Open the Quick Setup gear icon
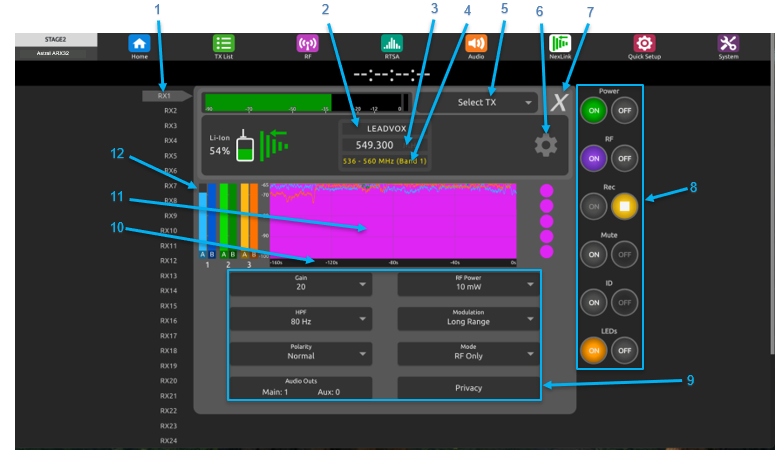Image resolution: width=784 pixels, height=459 pixels. pos(644,44)
